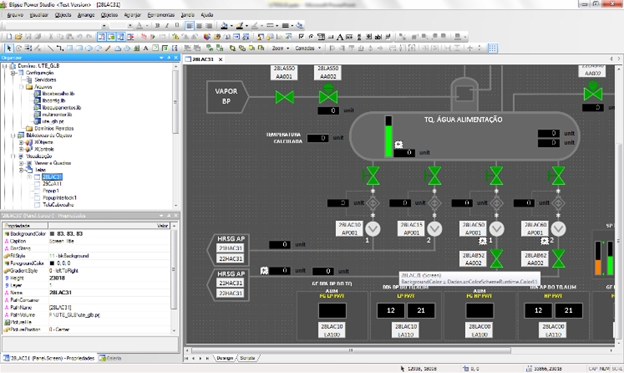Select the 28LAC31 screen in tree

pyautogui.click(x=52, y=177)
